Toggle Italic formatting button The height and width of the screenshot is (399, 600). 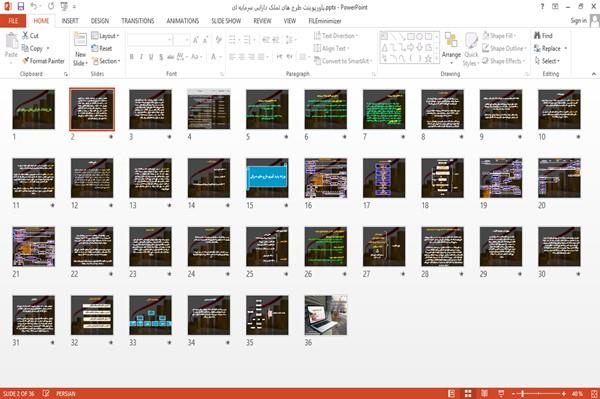pyautogui.click(x=141, y=57)
